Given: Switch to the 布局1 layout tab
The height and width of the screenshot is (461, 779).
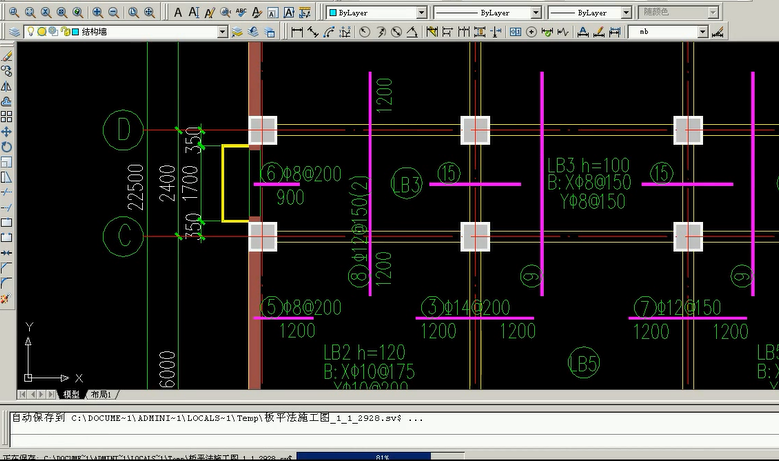Looking at the screenshot, I should coord(101,394).
